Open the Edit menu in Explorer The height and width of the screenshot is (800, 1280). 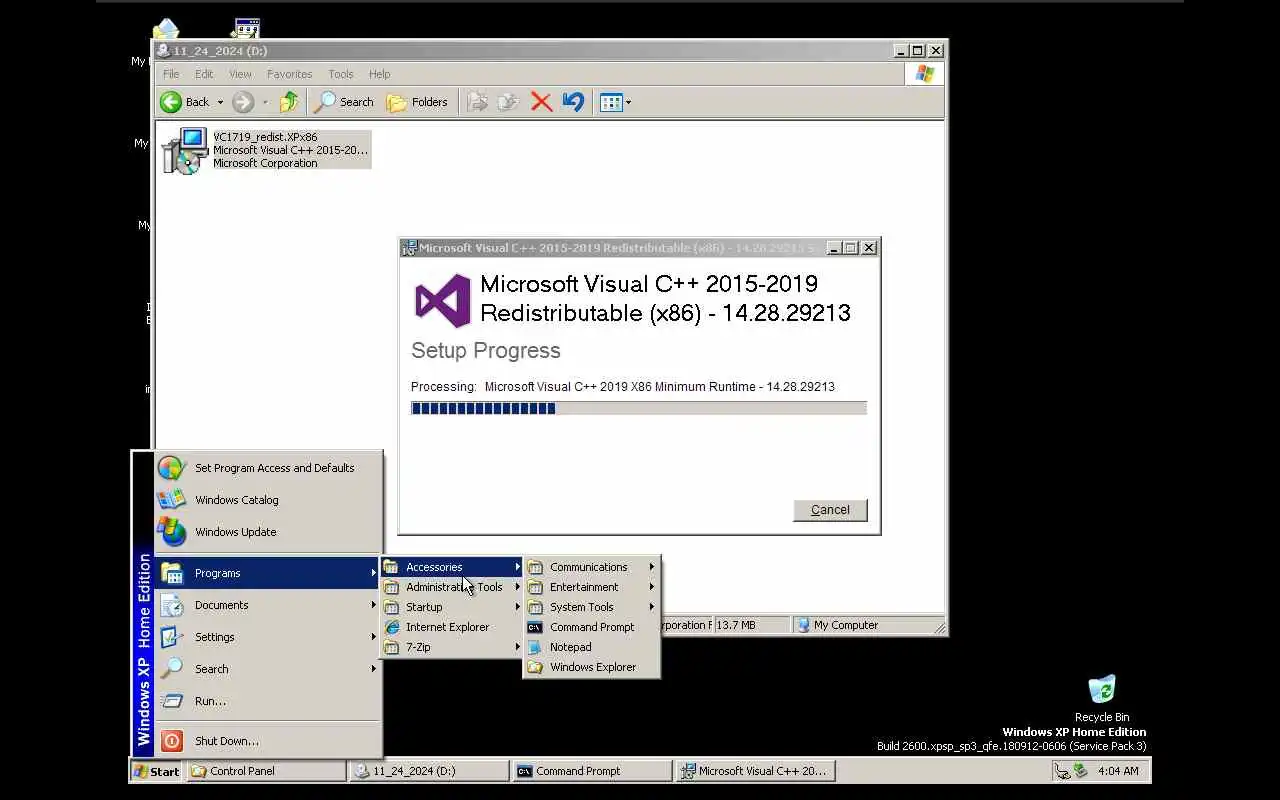(204, 74)
